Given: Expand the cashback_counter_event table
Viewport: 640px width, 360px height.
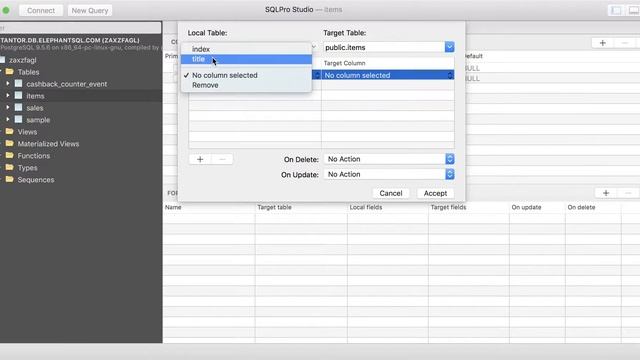Looking at the screenshot, I should coord(7,84).
